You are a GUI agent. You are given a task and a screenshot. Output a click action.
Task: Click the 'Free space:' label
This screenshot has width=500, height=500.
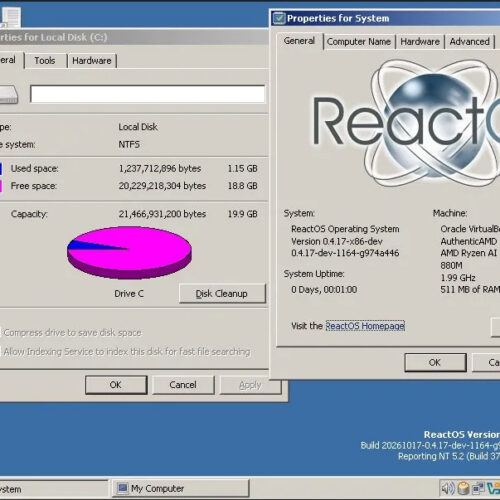pyautogui.click(x=34, y=186)
